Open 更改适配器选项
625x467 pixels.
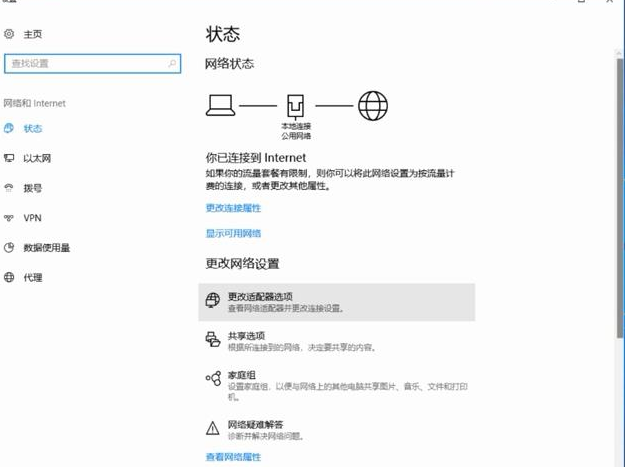[337, 302]
